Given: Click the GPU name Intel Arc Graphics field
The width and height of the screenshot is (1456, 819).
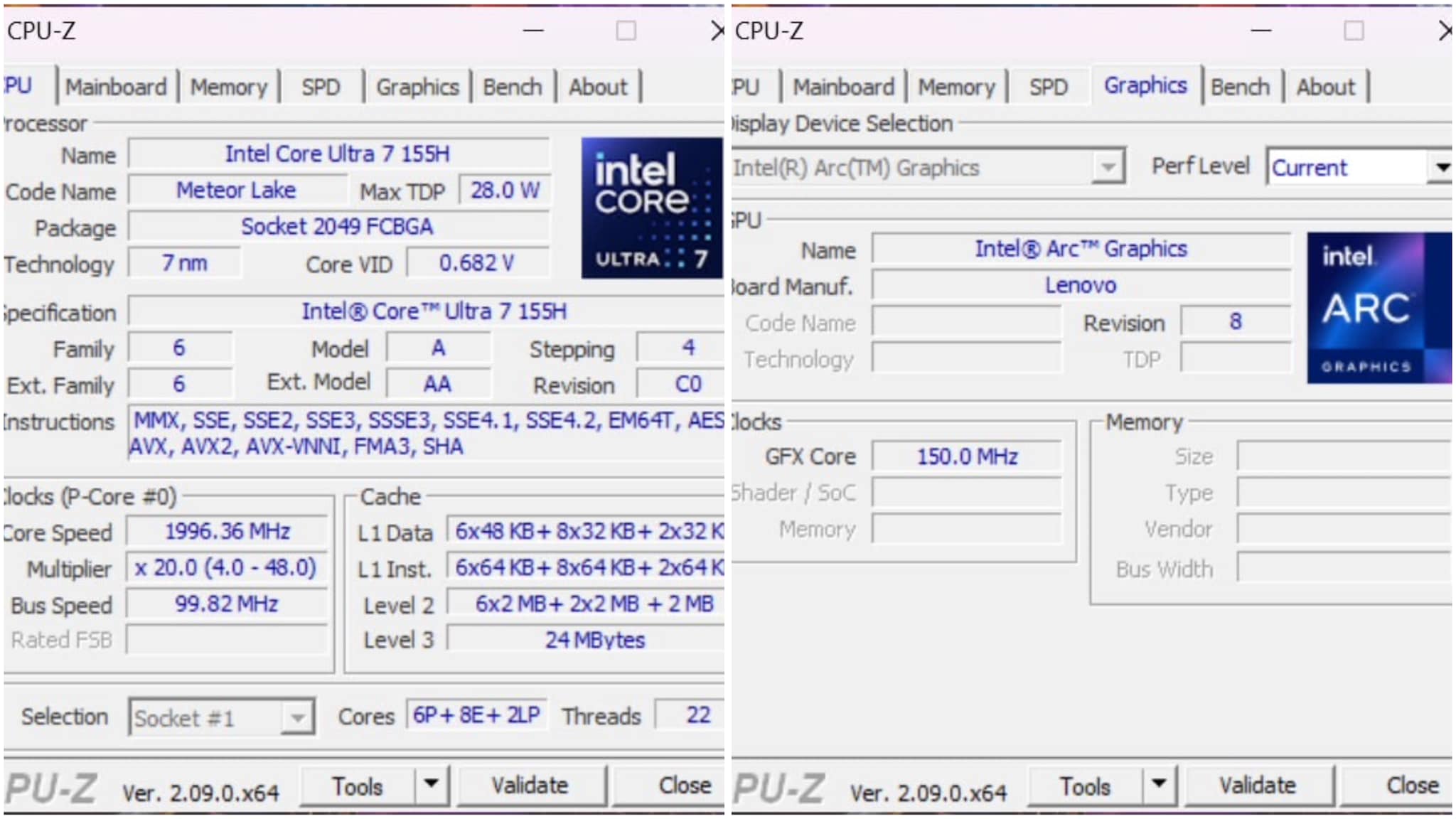Looking at the screenshot, I should (x=1081, y=249).
